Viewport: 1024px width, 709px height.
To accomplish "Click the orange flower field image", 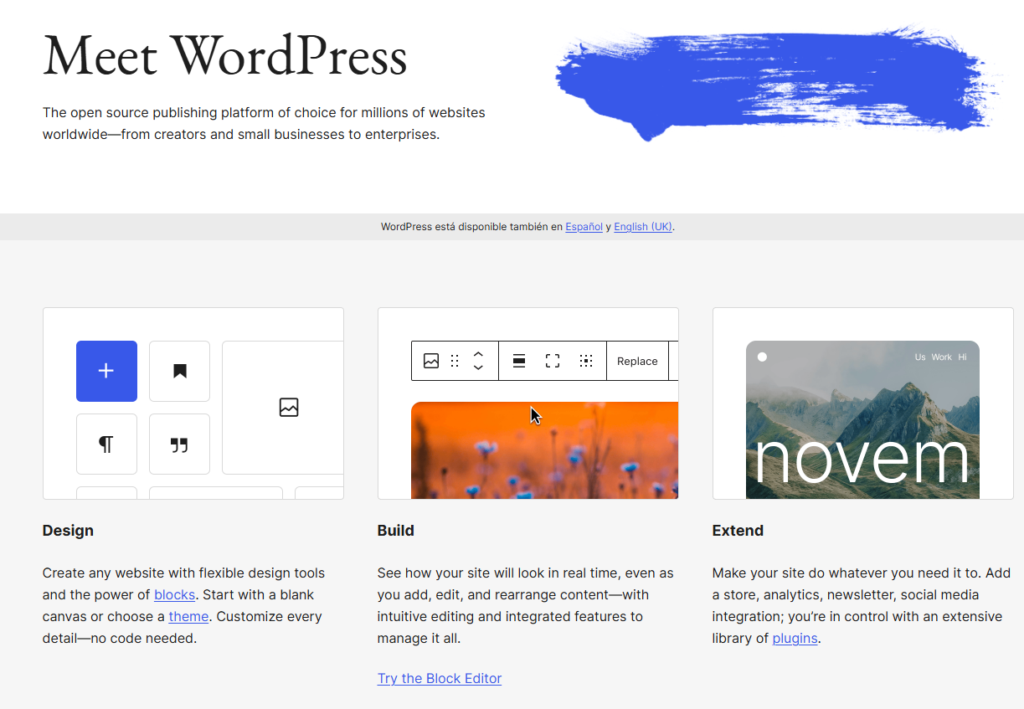I will 545,450.
